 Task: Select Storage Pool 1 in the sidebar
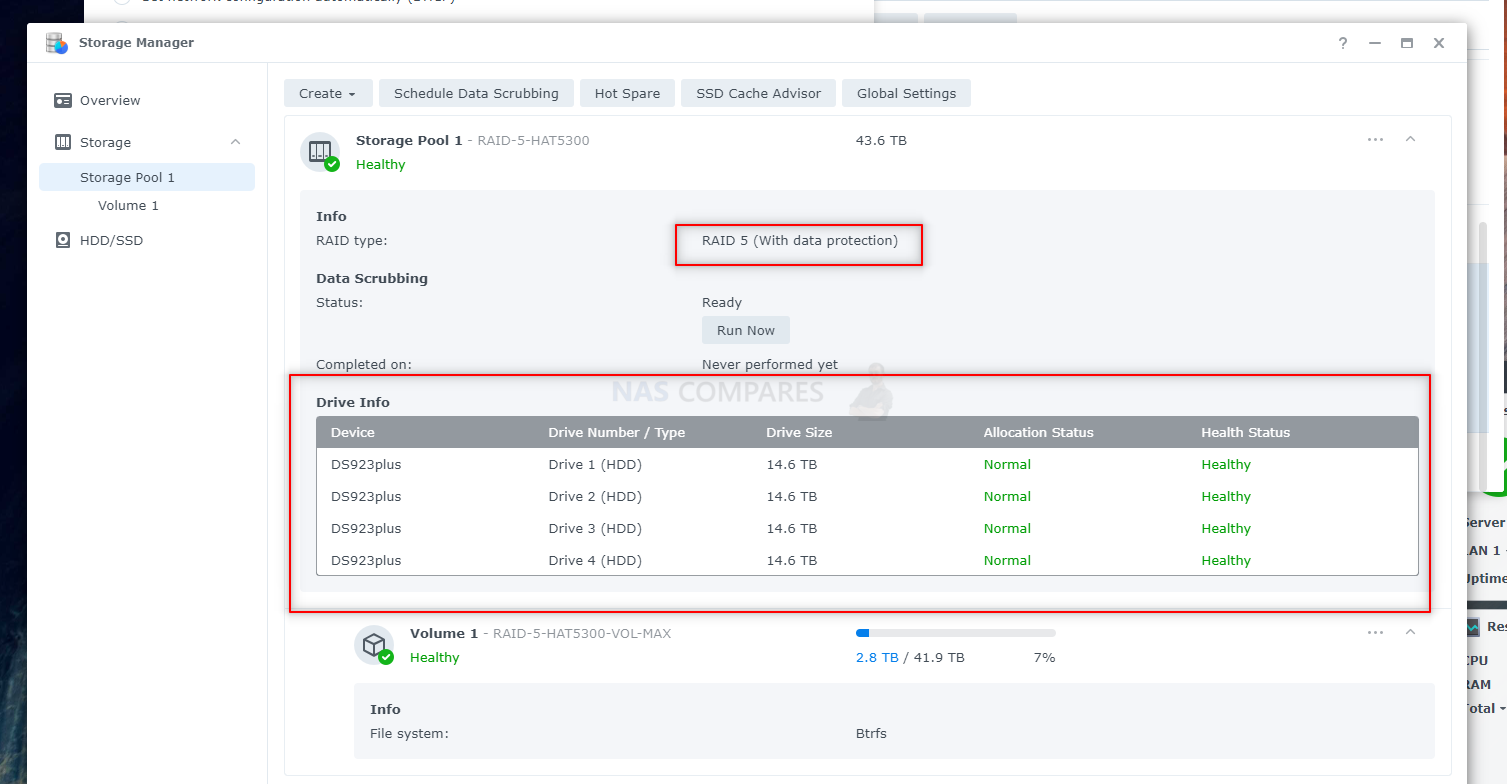(147, 177)
